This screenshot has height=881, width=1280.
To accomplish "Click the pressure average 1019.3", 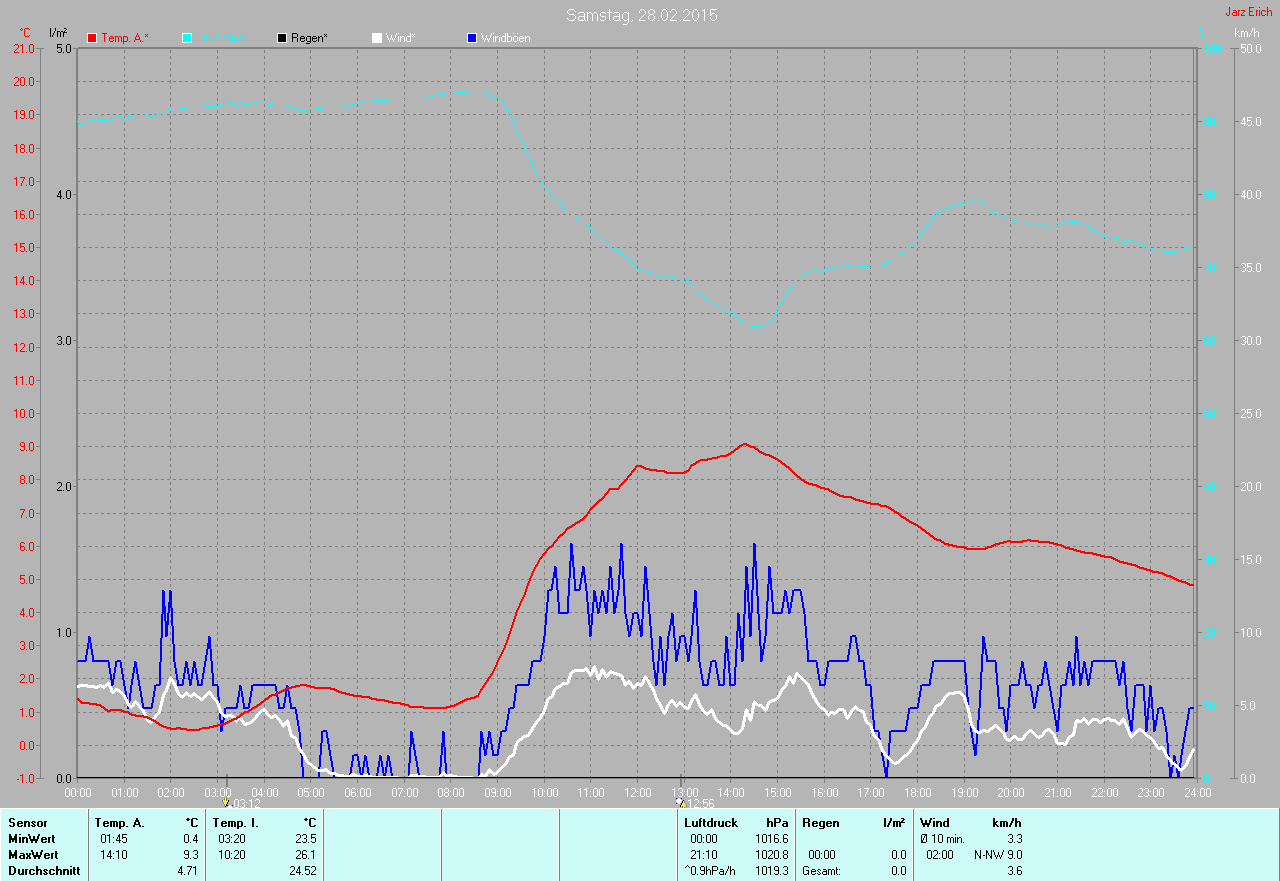I will click(x=772, y=871).
